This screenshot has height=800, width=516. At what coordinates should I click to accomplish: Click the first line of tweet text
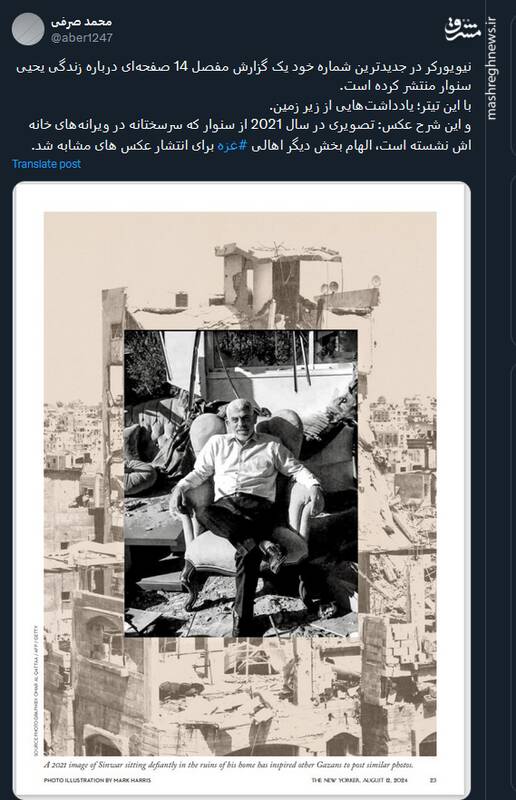pos(244,67)
